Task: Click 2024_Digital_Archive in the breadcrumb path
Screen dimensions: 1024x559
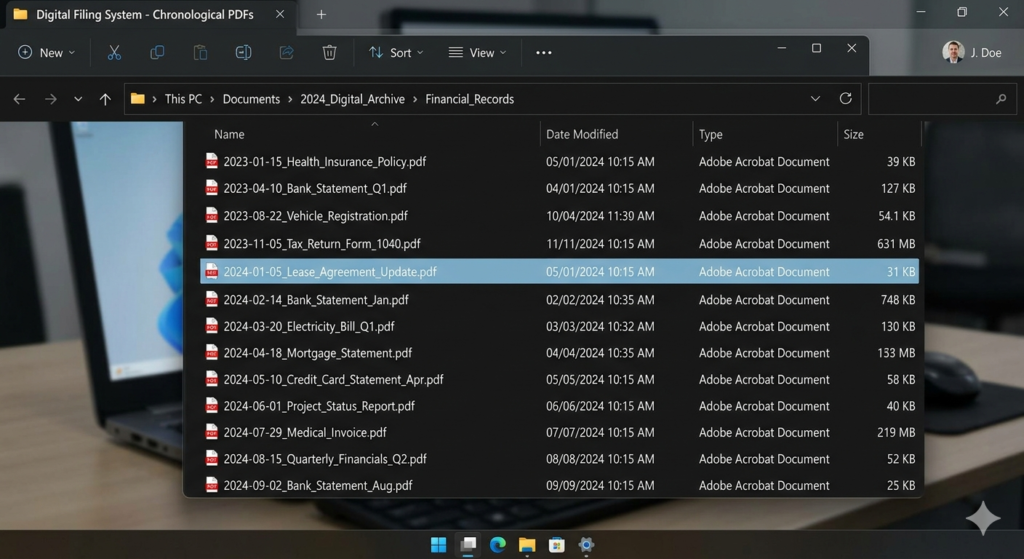Action: point(352,99)
